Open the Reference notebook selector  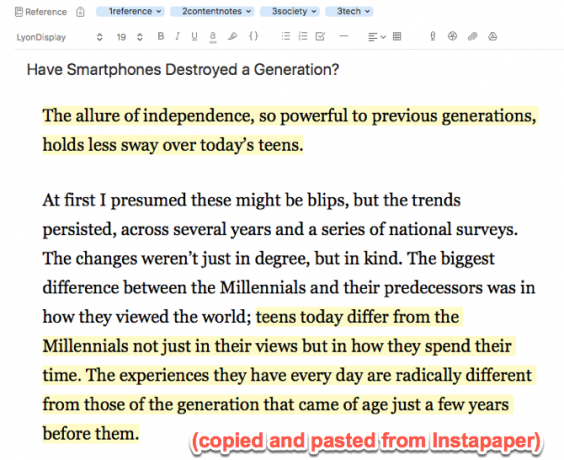[41, 12]
